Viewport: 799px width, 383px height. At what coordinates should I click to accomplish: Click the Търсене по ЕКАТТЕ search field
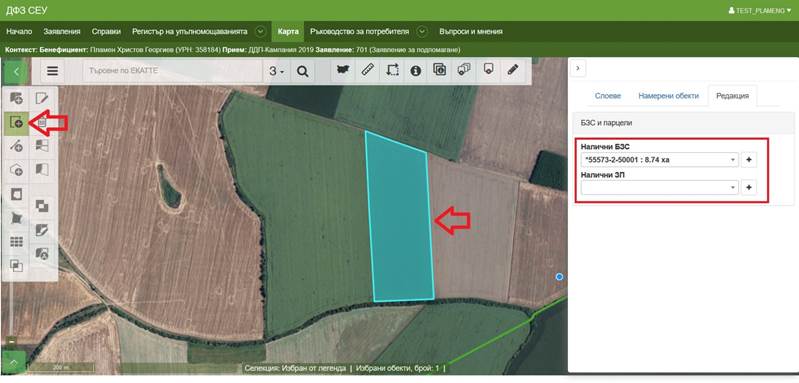173,71
